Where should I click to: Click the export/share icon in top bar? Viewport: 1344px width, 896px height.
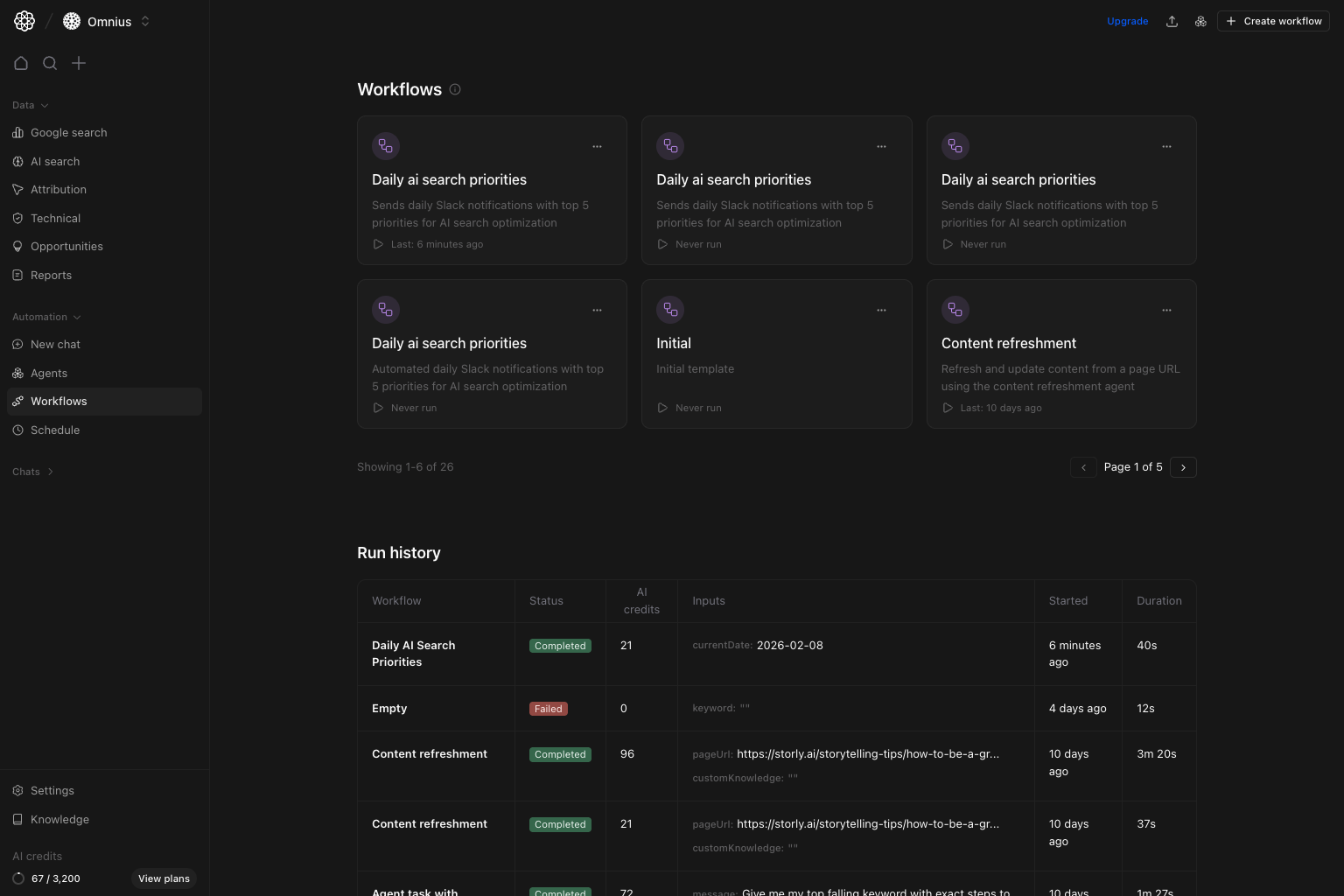(1172, 21)
